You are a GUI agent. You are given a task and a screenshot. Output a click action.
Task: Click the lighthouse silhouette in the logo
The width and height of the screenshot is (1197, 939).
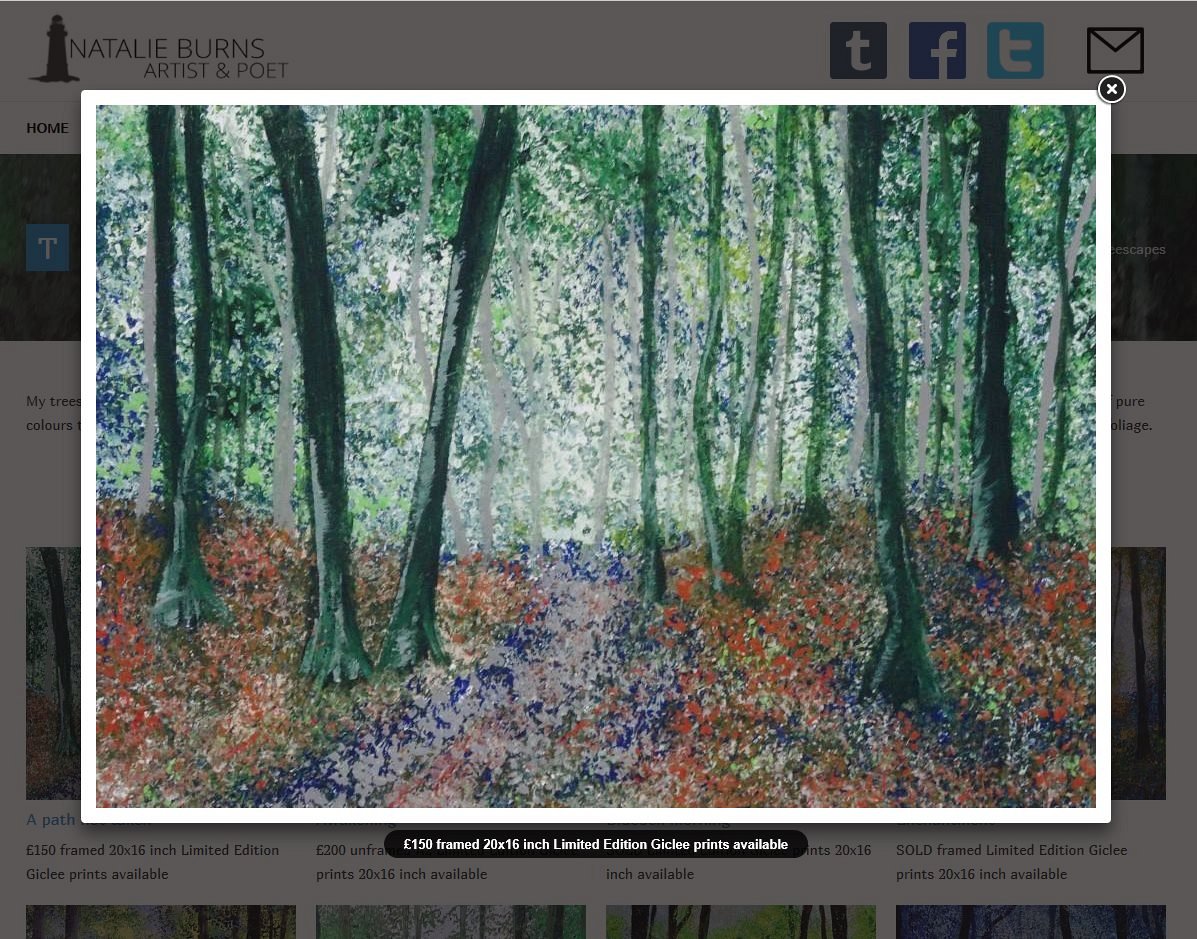pyautogui.click(x=55, y=49)
